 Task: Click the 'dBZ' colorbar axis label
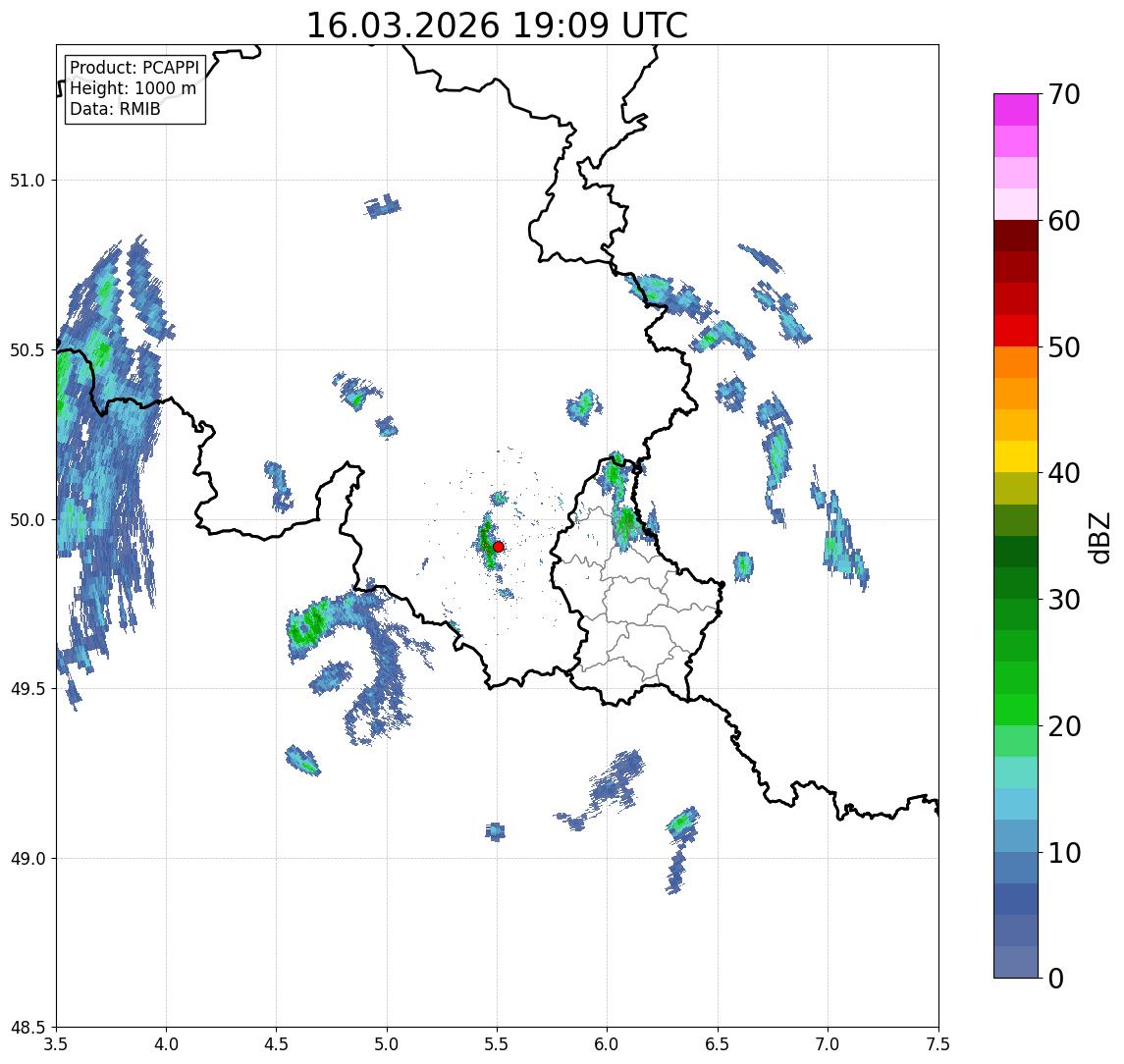tap(1098, 539)
